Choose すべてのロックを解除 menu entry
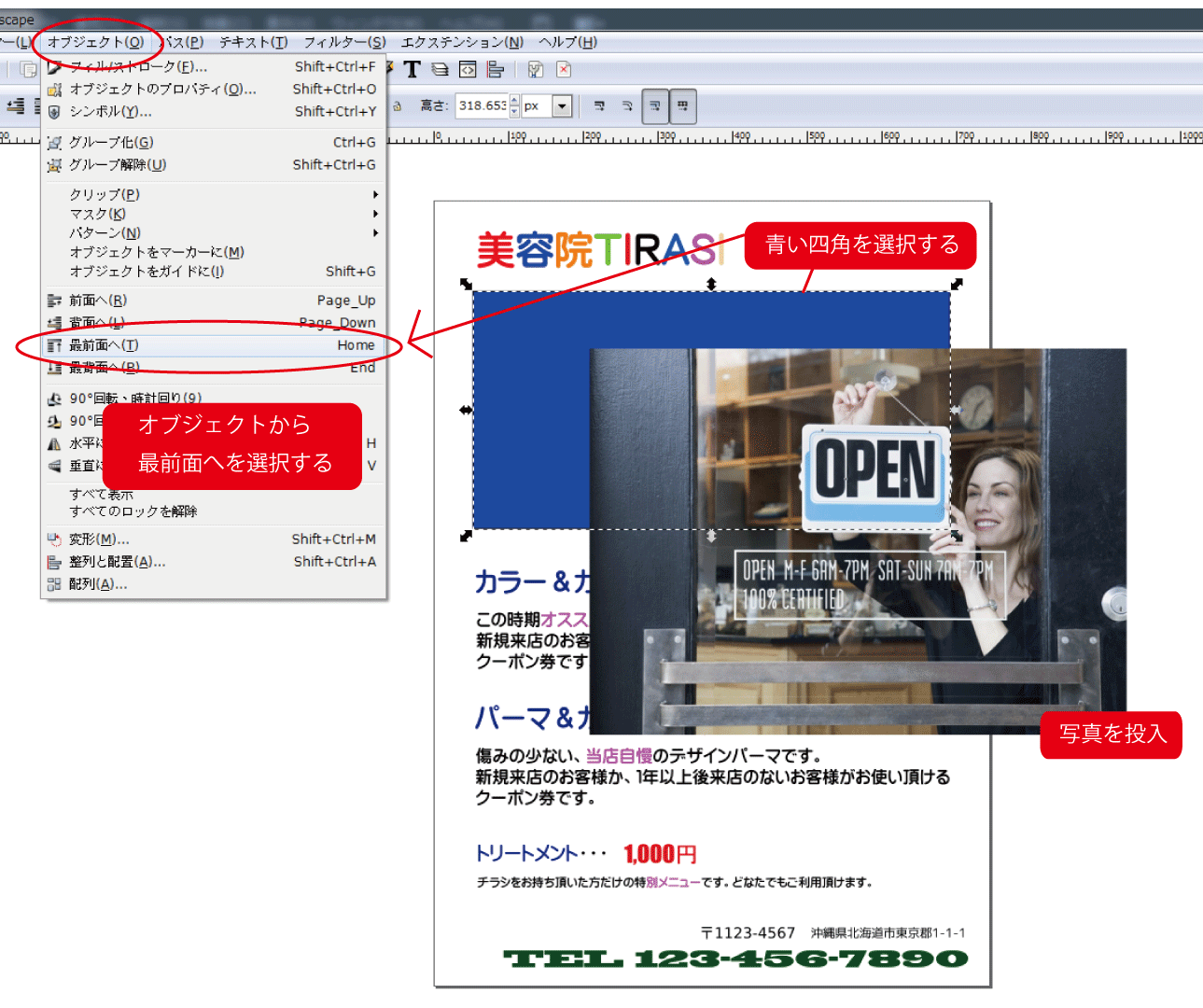This screenshot has height=1008, width=1203. [x=214, y=511]
